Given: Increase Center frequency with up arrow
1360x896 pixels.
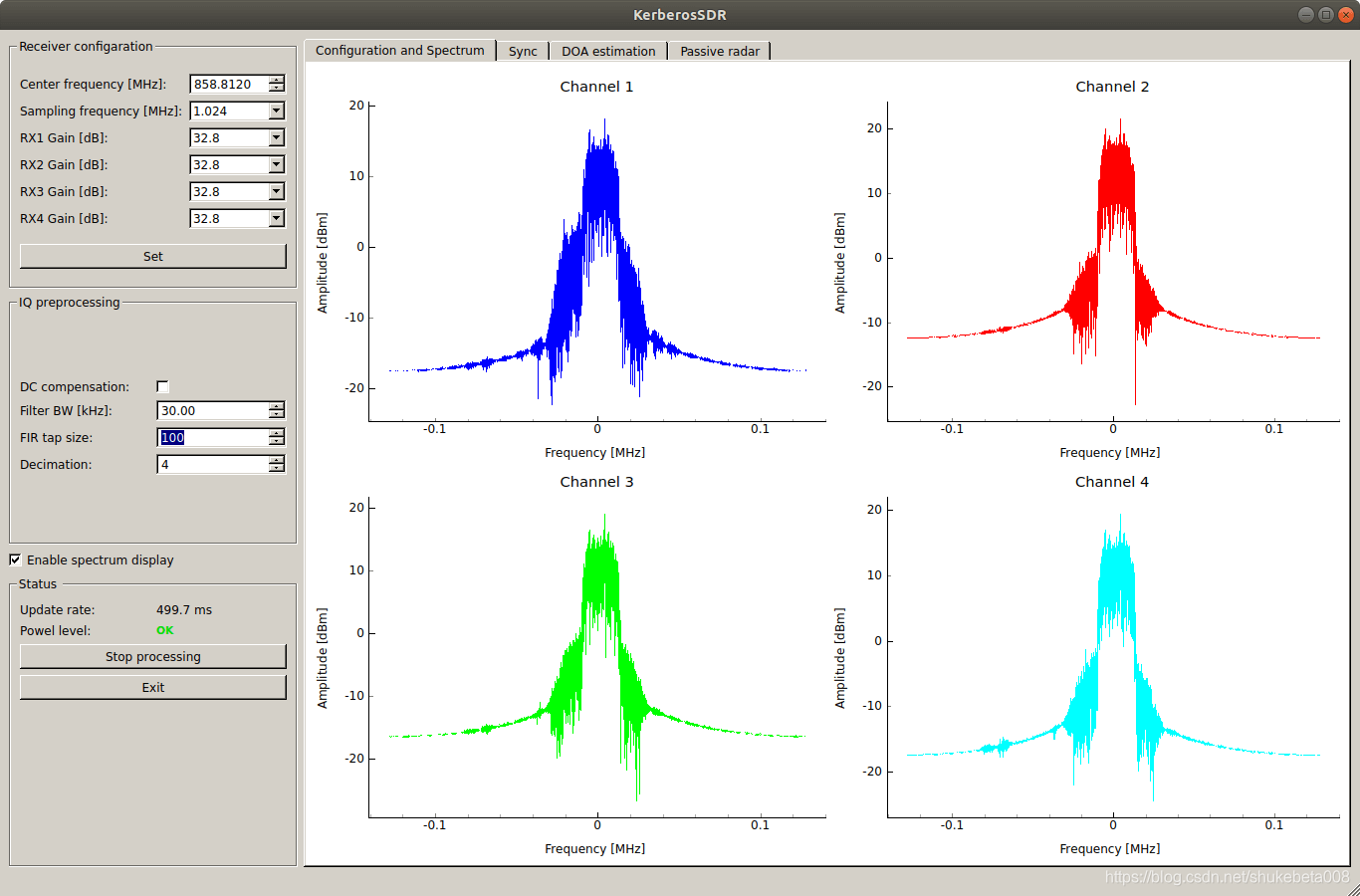Looking at the screenshot, I should click(277, 80).
